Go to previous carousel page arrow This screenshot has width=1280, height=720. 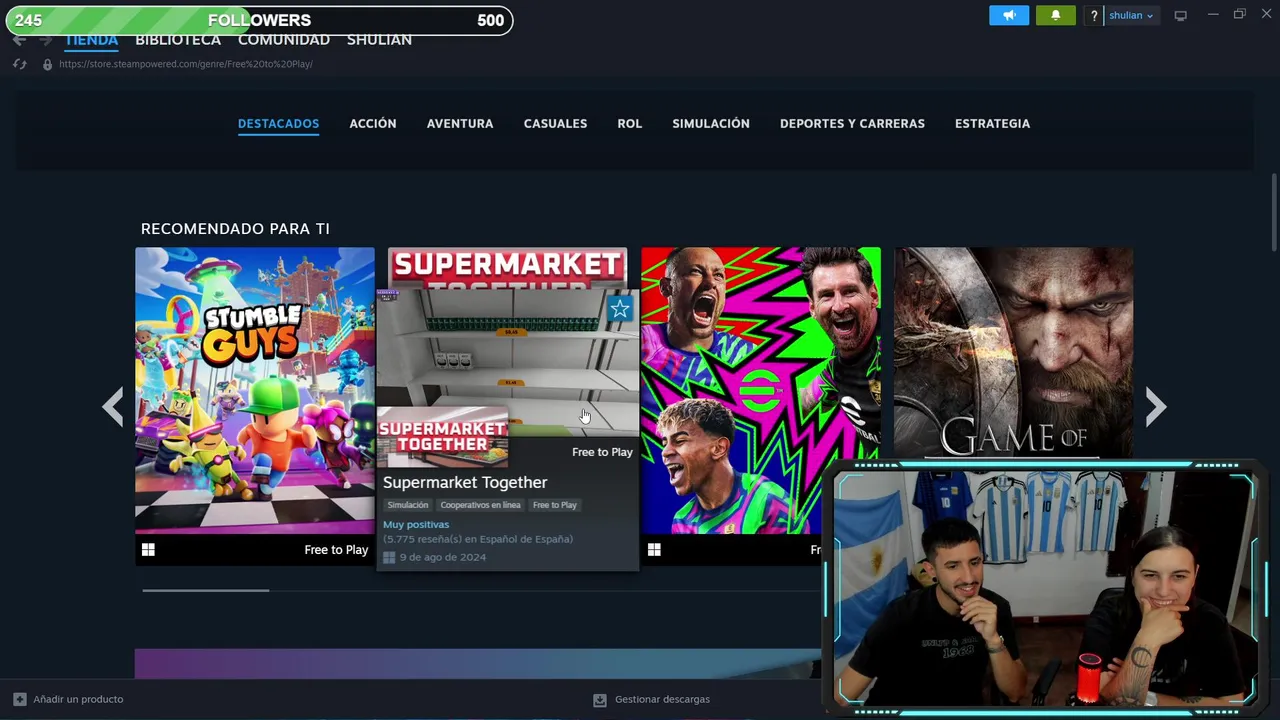point(113,407)
